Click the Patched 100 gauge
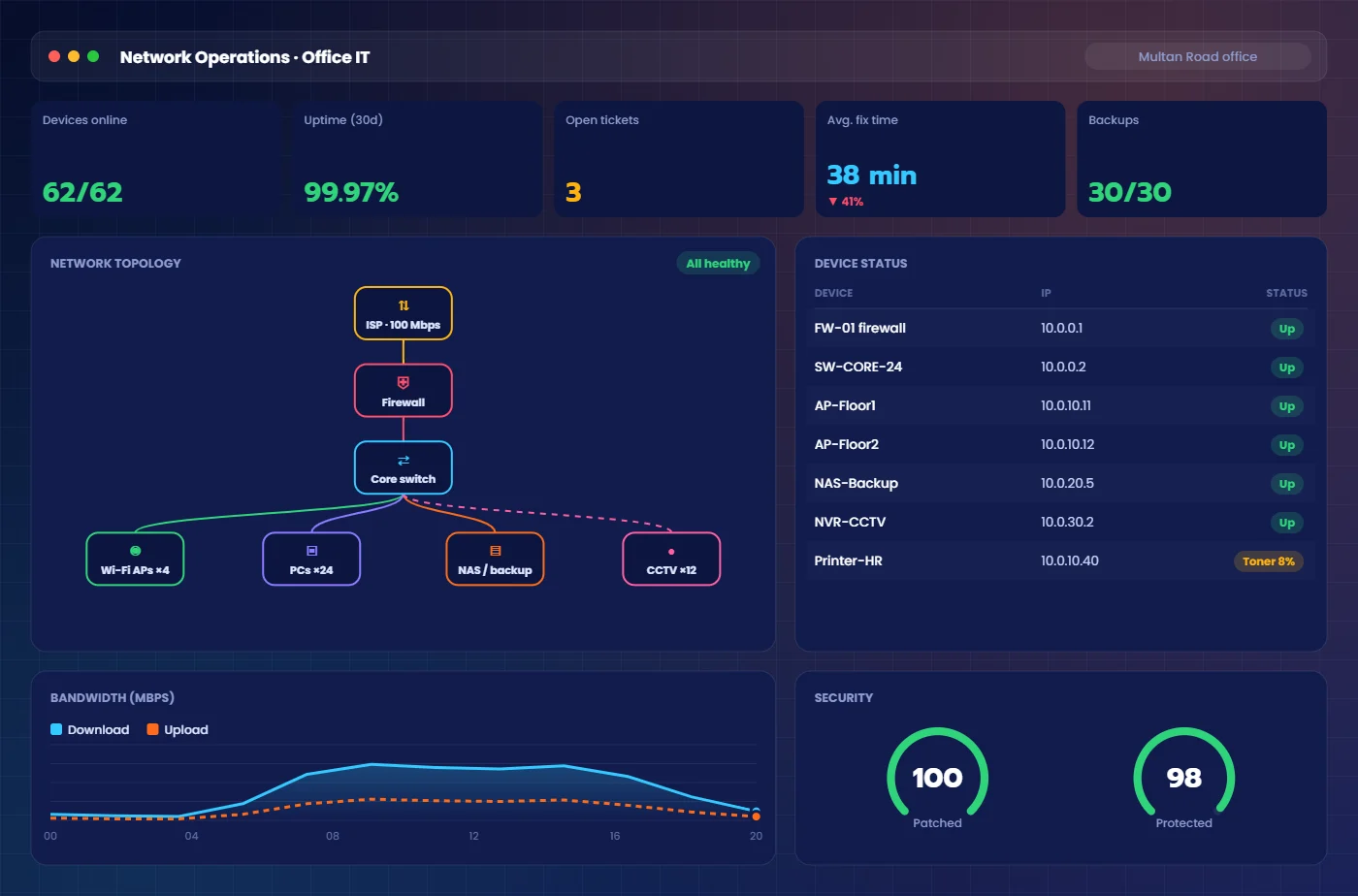 [937, 778]
